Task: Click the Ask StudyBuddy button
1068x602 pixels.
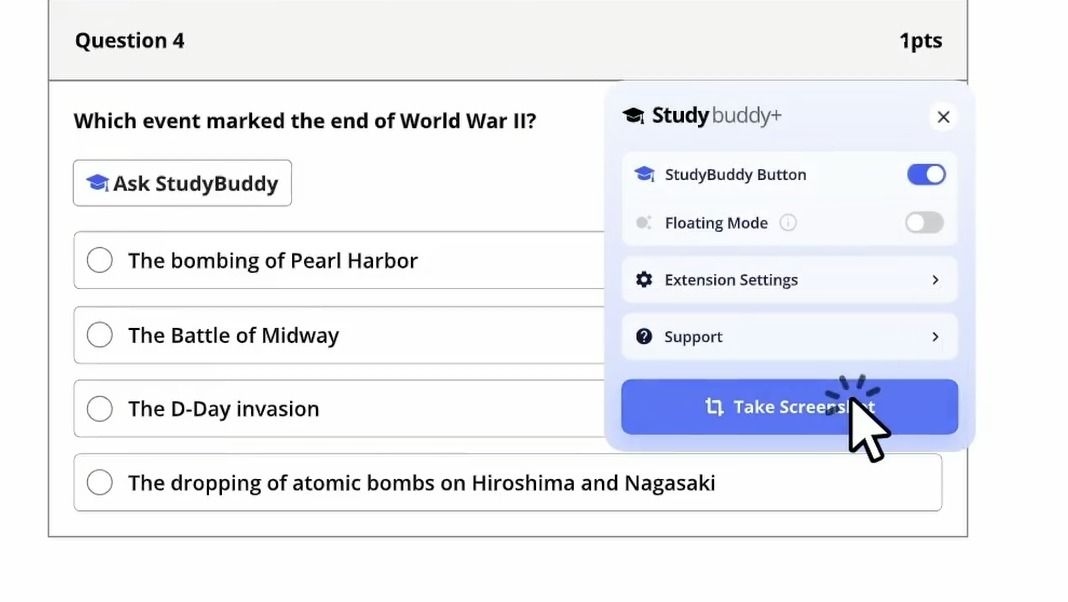Action: (x=183, y=183)
